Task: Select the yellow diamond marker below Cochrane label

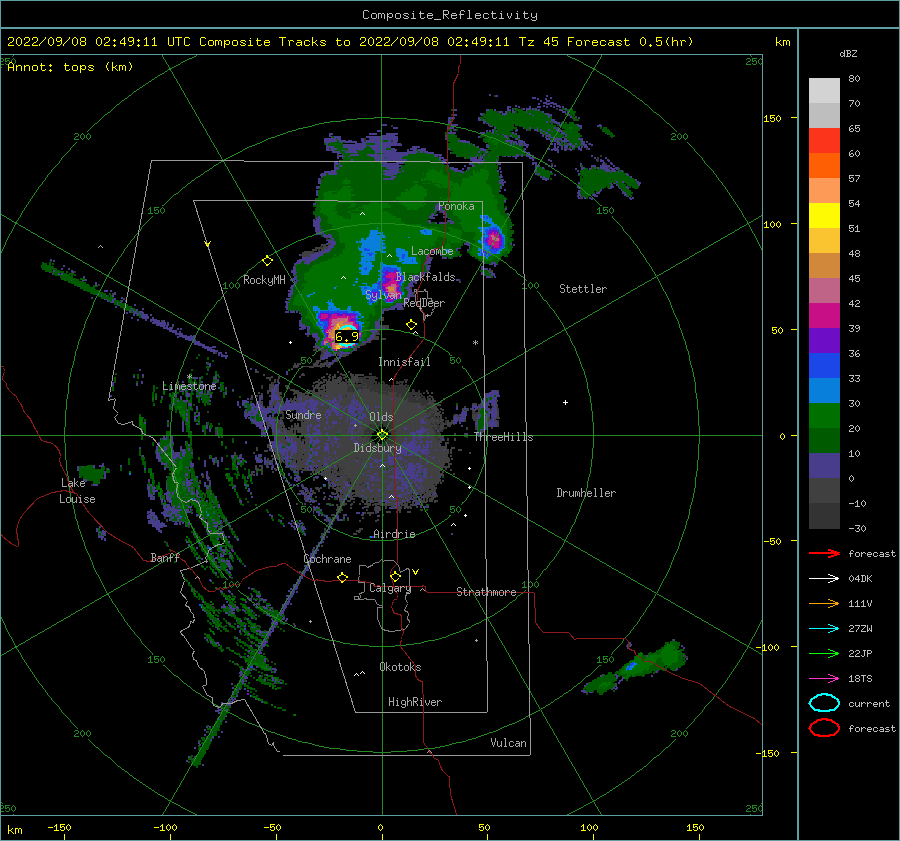Action: [x=342, y=577]
